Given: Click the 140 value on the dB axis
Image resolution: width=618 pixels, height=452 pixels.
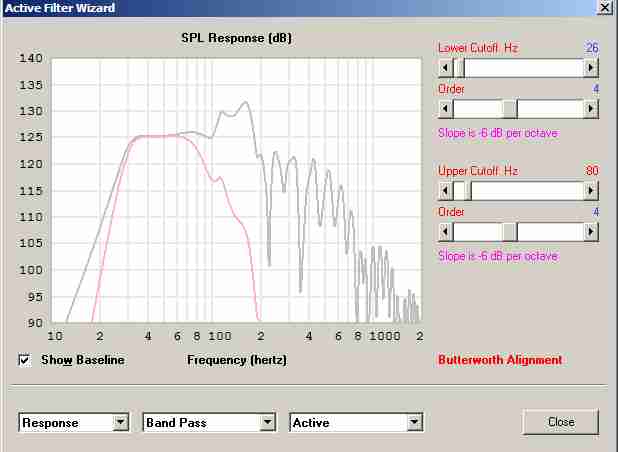Looking at the screenshot, I should click(x=31, y=58).
